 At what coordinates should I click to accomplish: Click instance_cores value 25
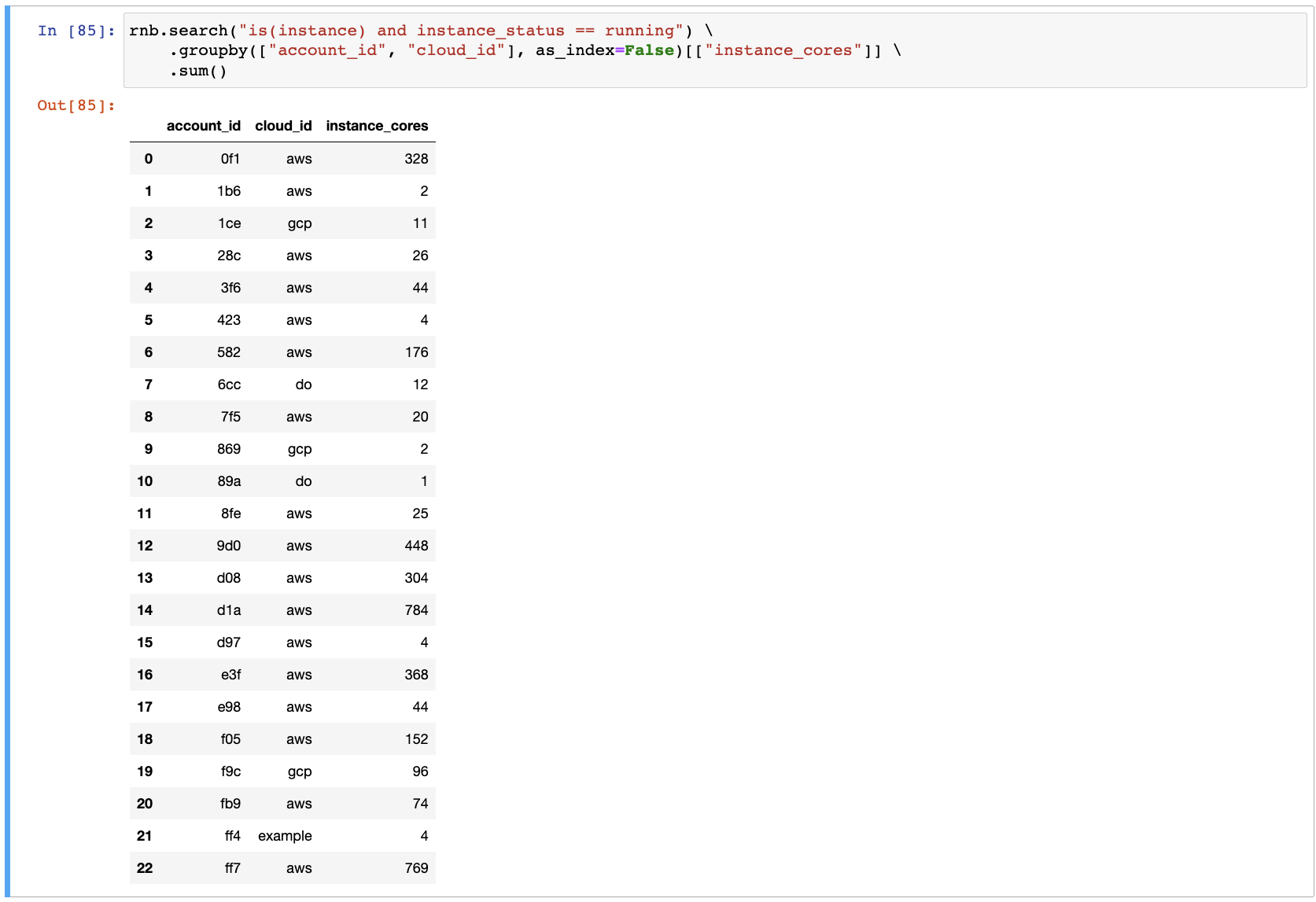[420, 514]
